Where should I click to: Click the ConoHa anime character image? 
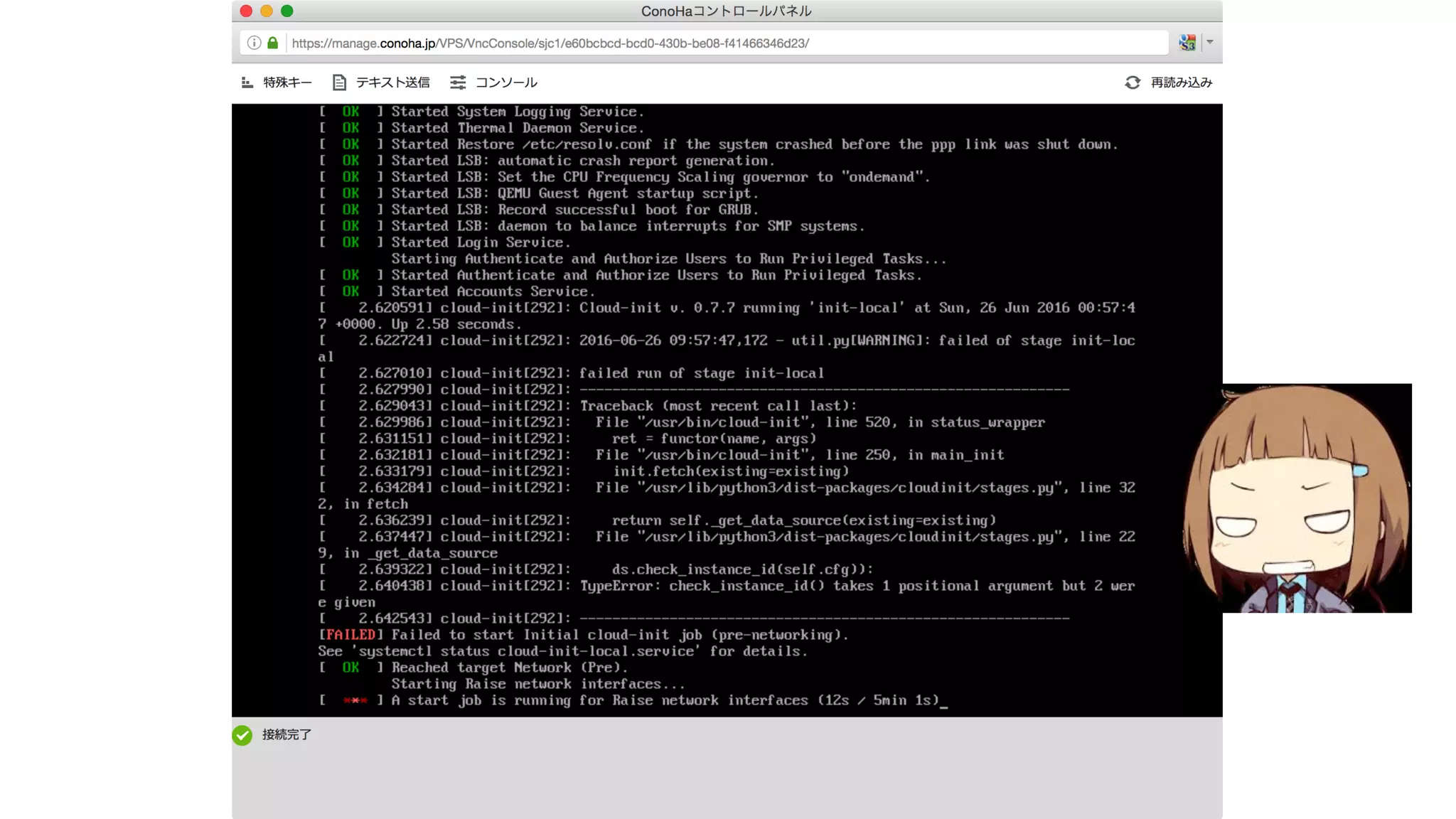pos(1297,498)
